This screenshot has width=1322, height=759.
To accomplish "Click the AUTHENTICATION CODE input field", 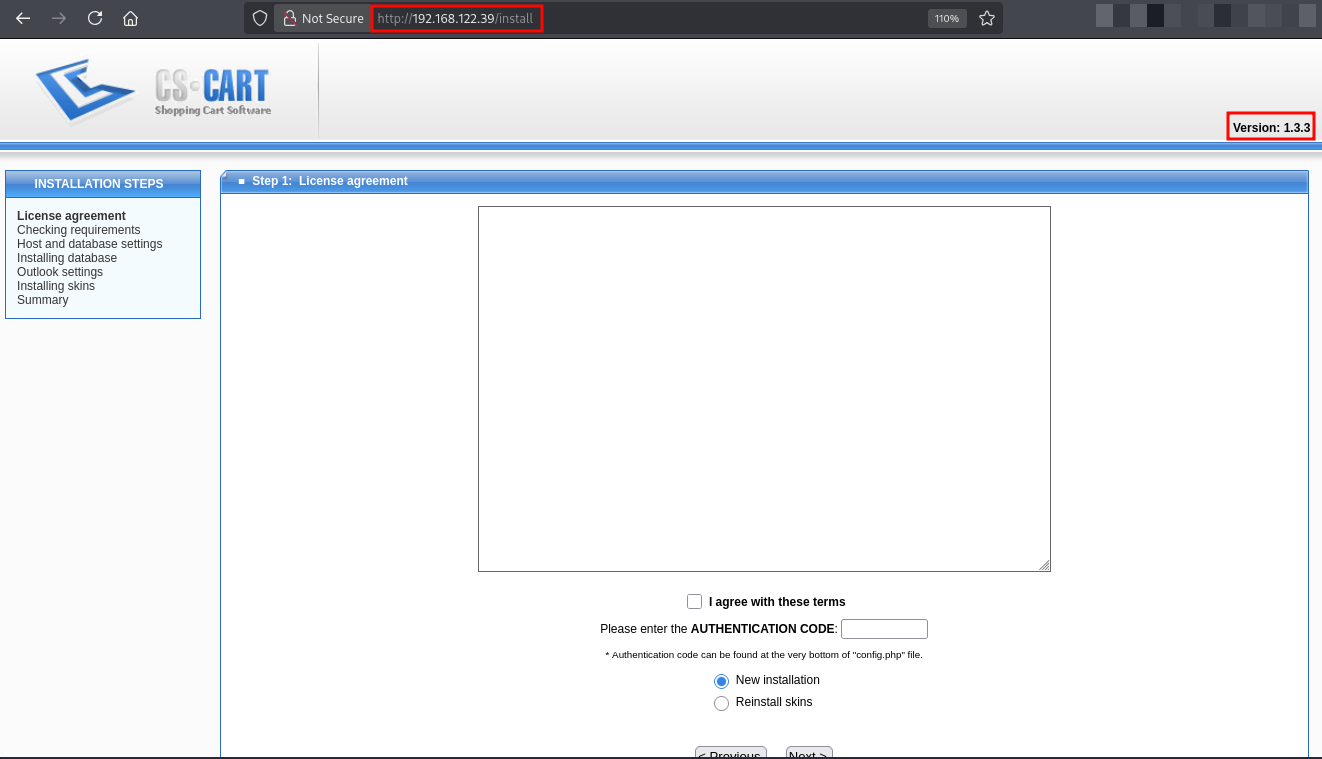I will [x=884, y=629].
